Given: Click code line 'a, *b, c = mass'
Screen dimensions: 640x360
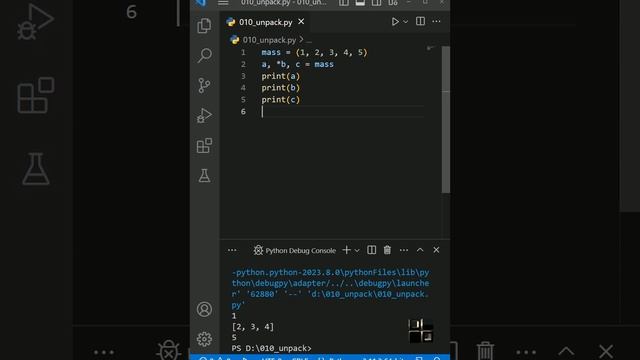Looking at the screenshot, I should [298, 64].
